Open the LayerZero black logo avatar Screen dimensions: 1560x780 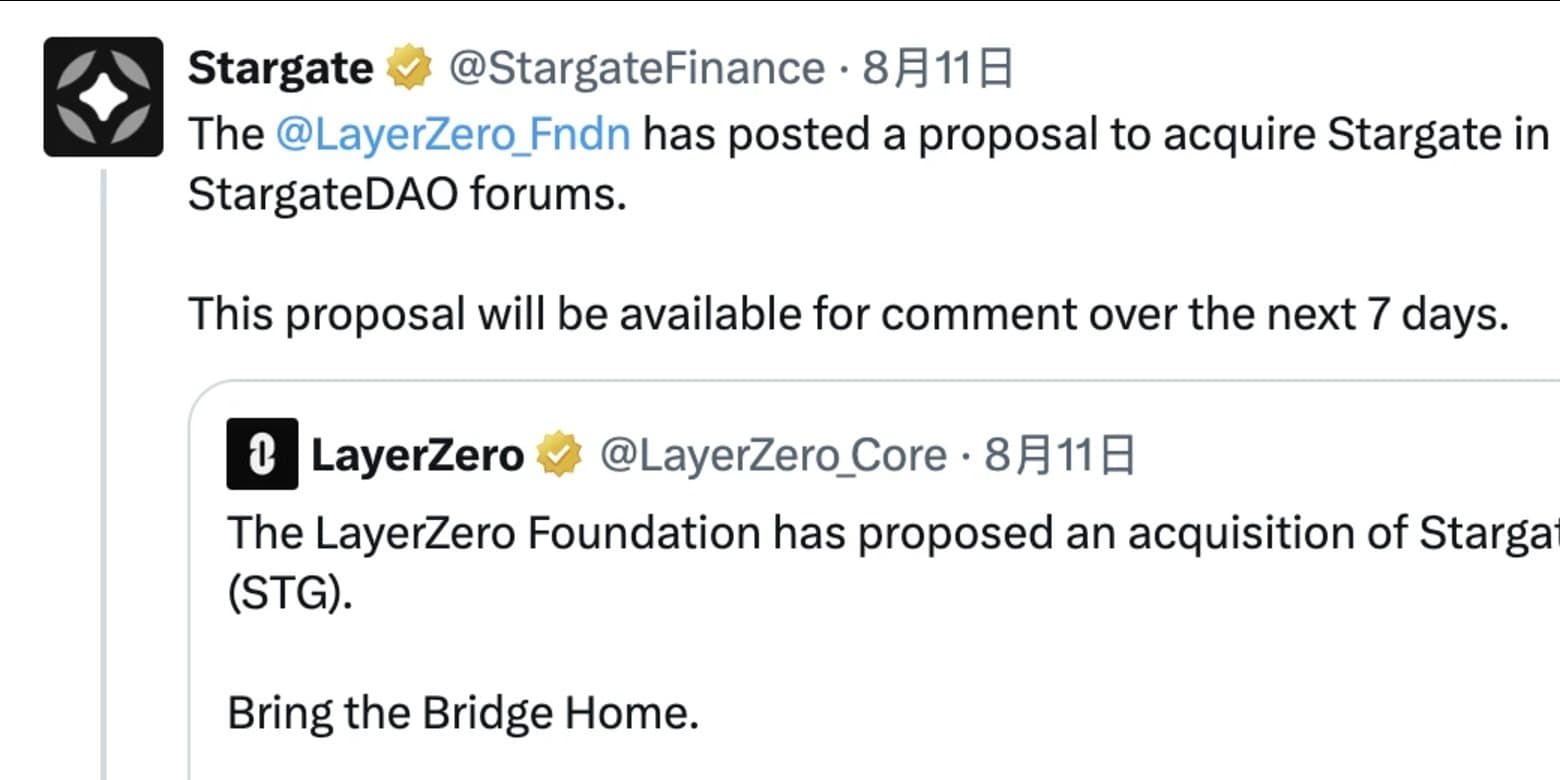coord(262,454)
